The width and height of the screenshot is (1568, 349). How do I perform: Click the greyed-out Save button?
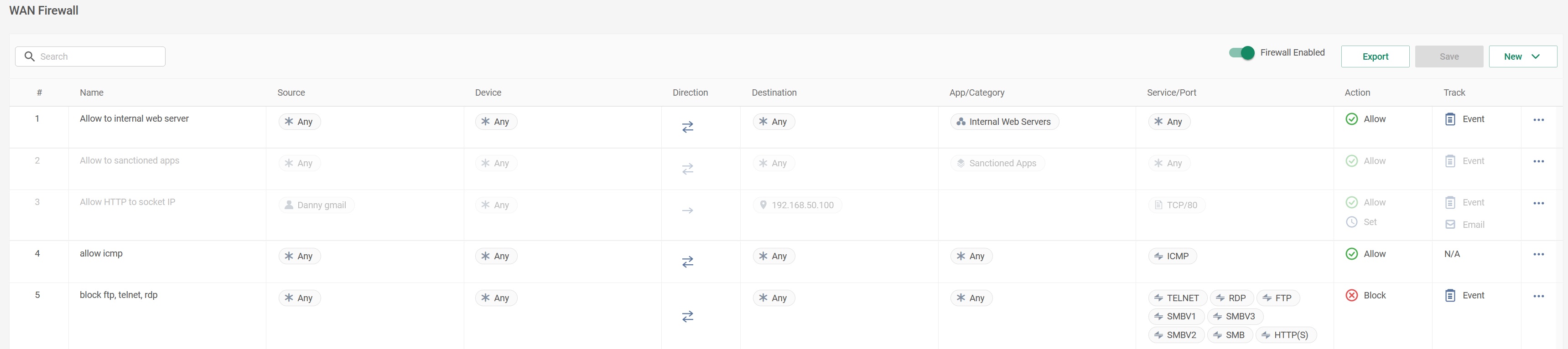[x=1448, y=56]
